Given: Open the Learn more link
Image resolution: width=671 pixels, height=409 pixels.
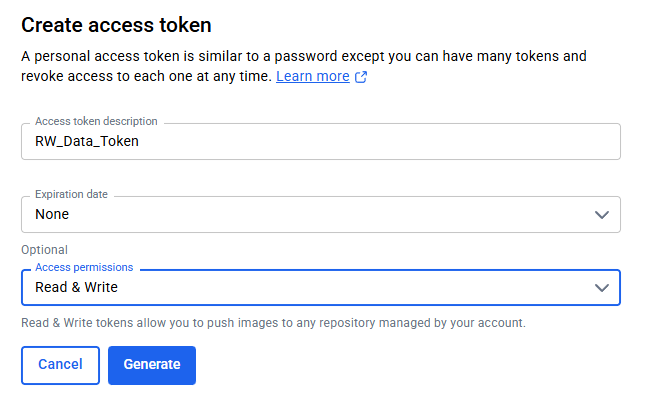Looking at the screenshot, I should click(313, 77).
